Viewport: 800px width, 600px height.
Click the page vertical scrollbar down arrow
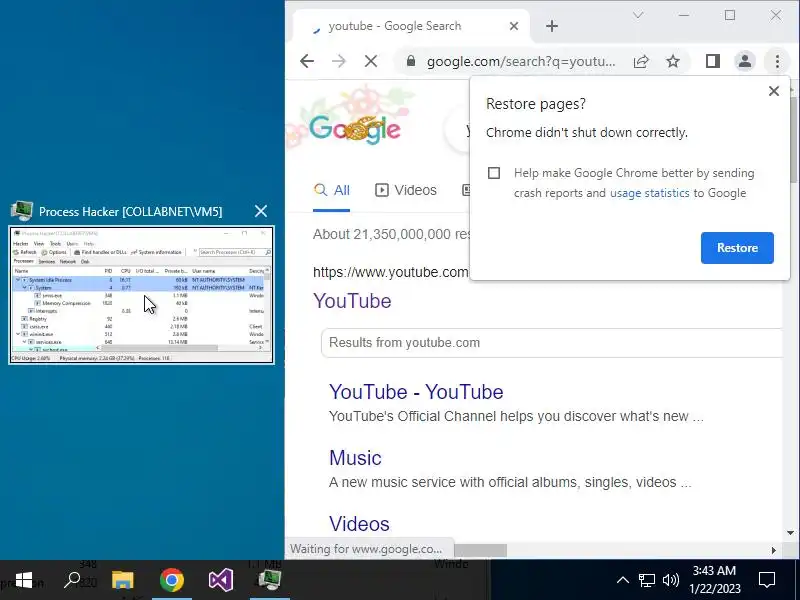[x=791, y=533]
